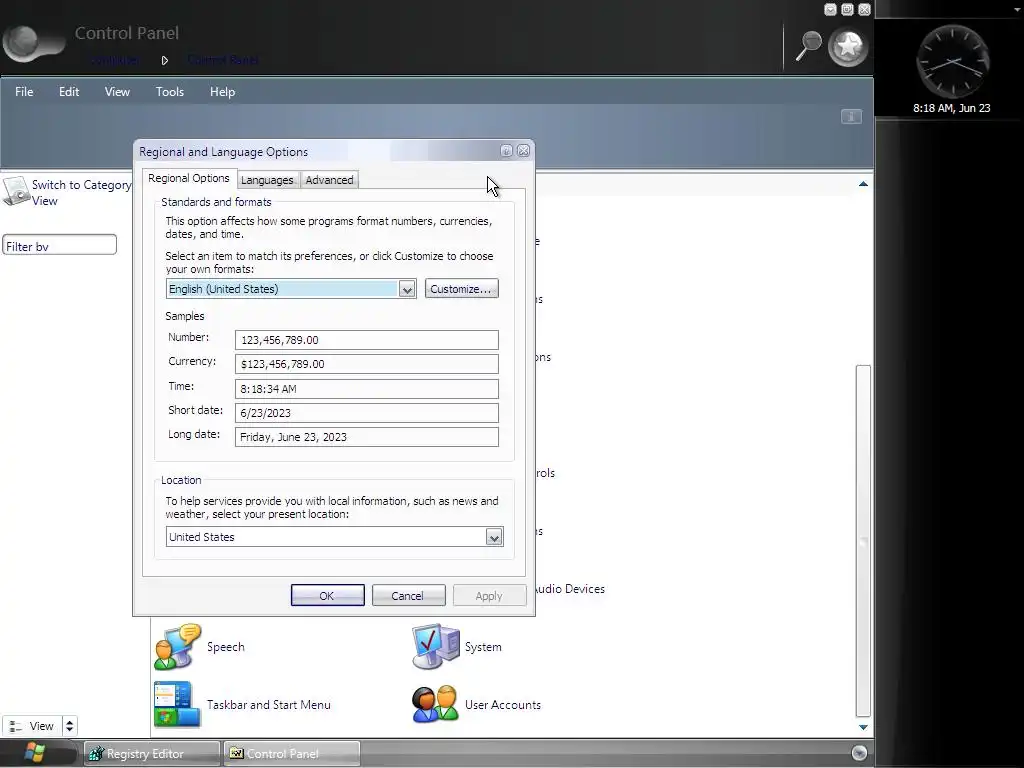Image resolution: width=1024 pixels, height=768 pixels.
Task: Open the Edit menu
Action: [69, 92]
